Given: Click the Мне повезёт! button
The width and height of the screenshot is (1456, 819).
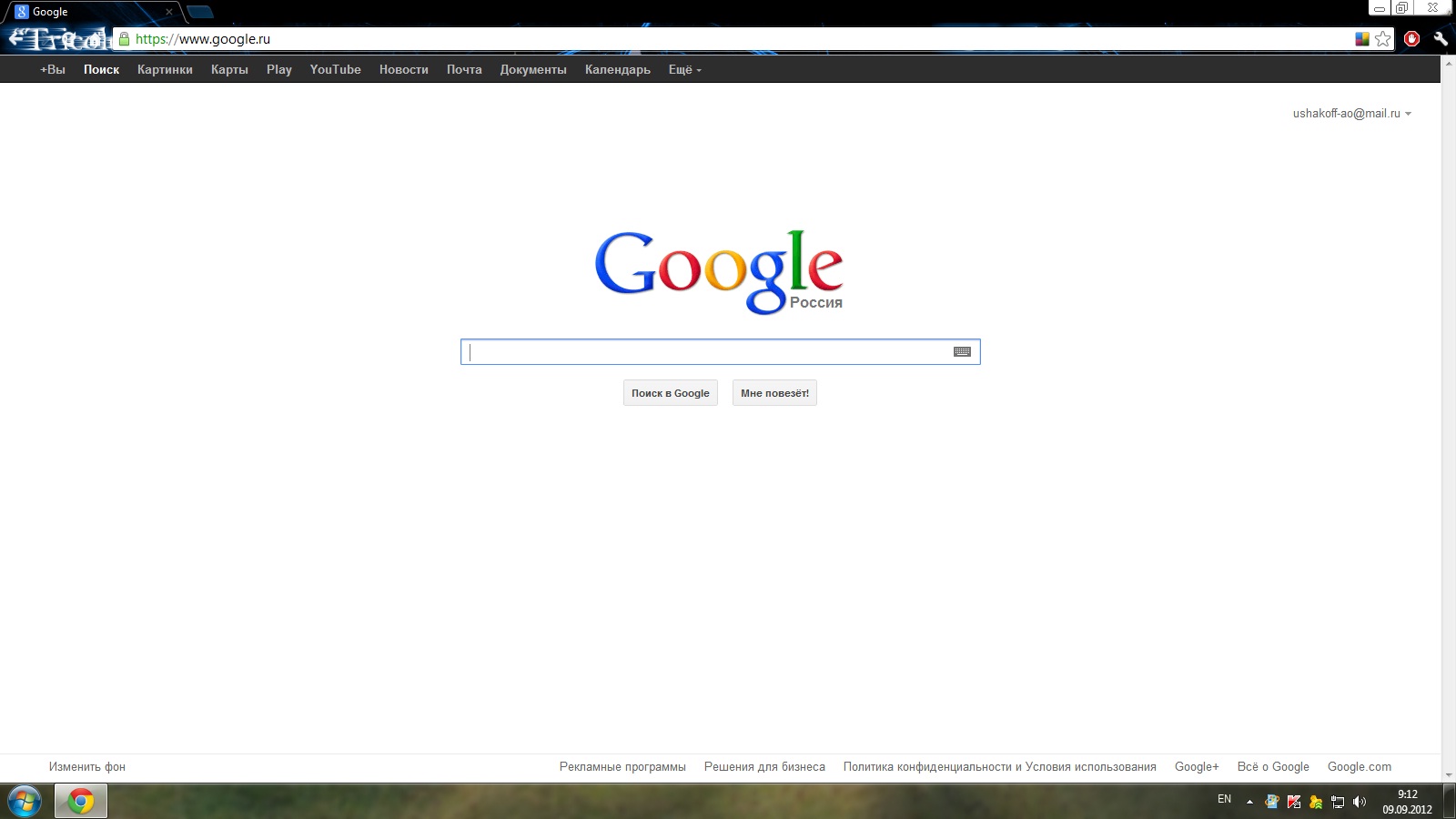Looking at the screenshot, I should pyautogui.click(x=774, y=393).
